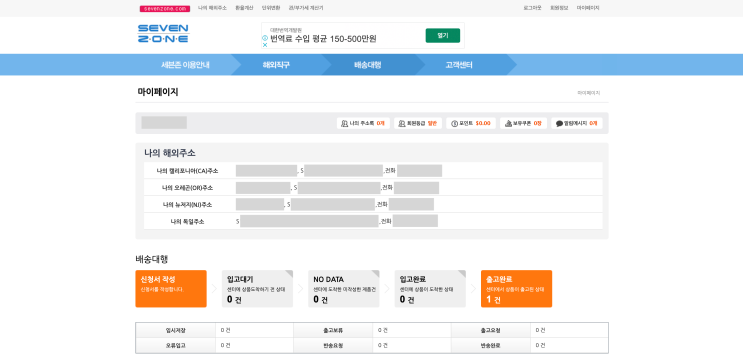
Task: Click the 나의 독일주소 row label
Action: [x=187, y=221]
